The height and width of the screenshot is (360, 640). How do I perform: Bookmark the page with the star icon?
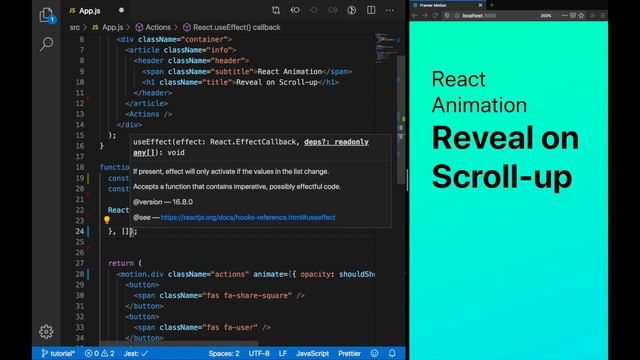pyautogui.click(x=581, y=16)
